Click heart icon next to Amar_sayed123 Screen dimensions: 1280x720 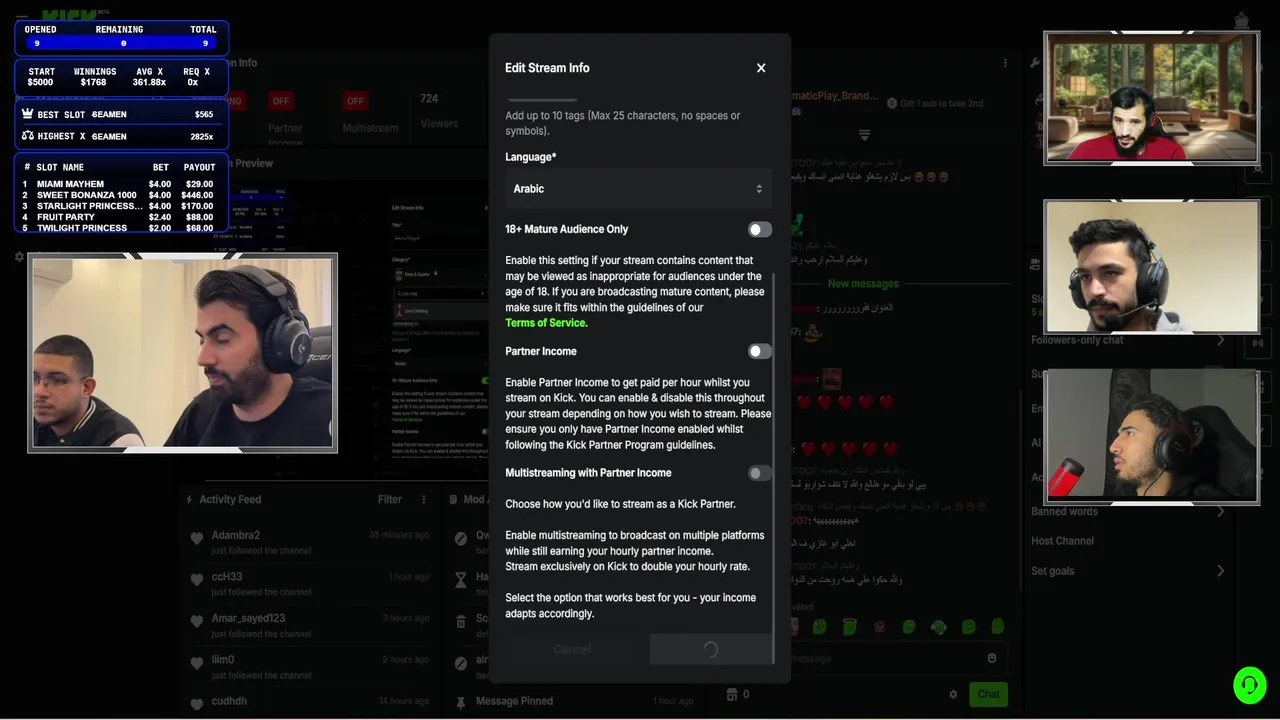click(x=197, y=622)
